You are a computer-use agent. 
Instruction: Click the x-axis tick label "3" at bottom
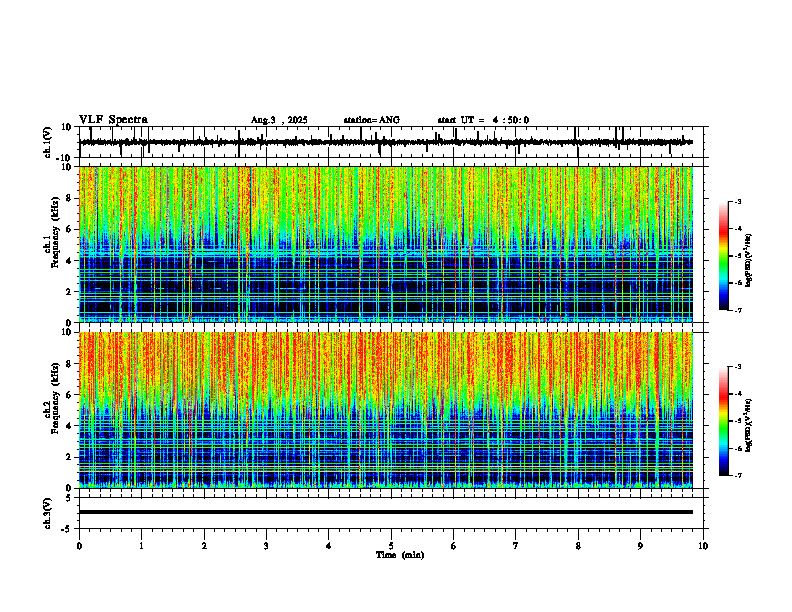click(266, 546)
